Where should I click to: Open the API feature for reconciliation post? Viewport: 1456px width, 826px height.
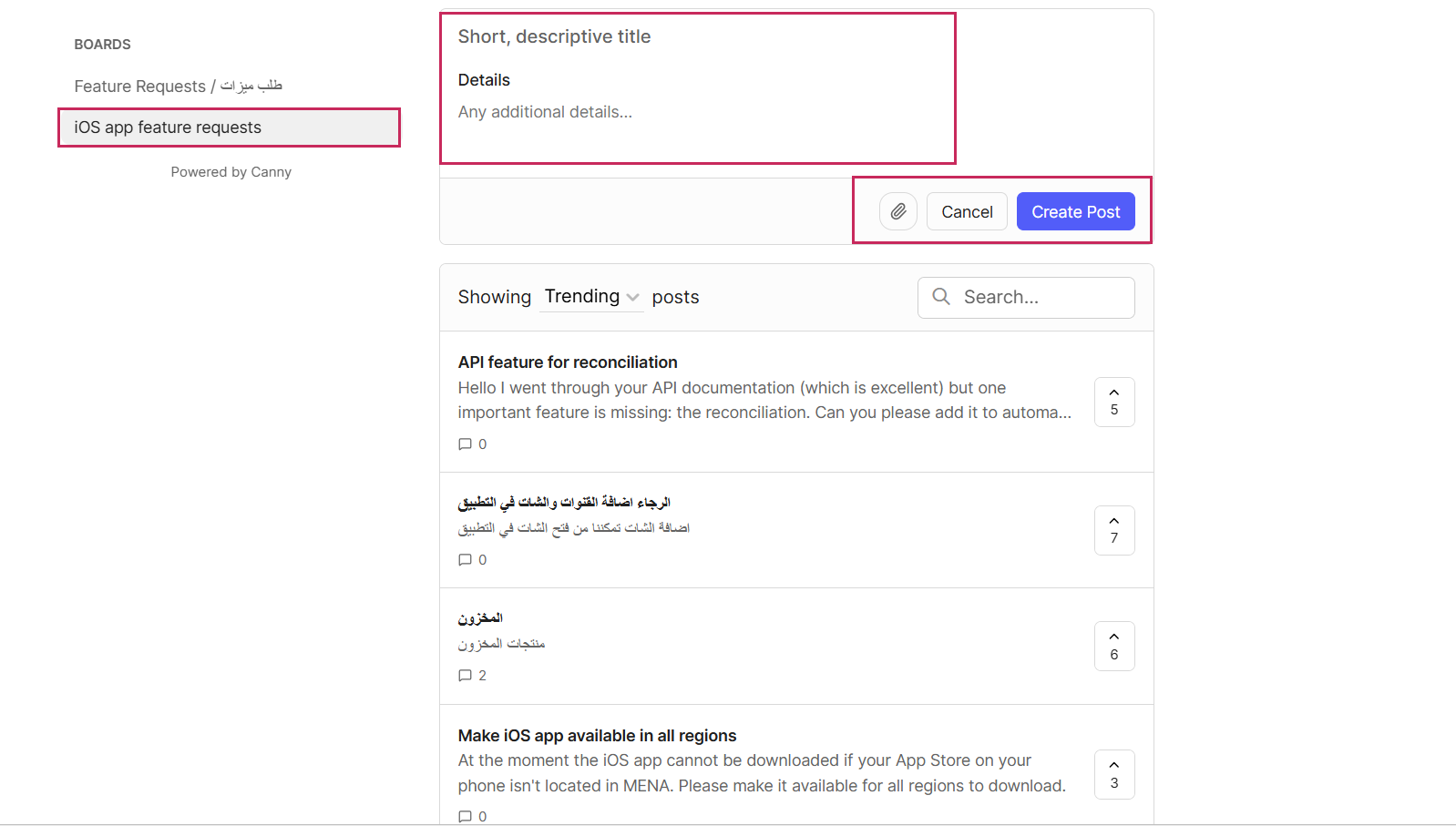coord(568,362)
